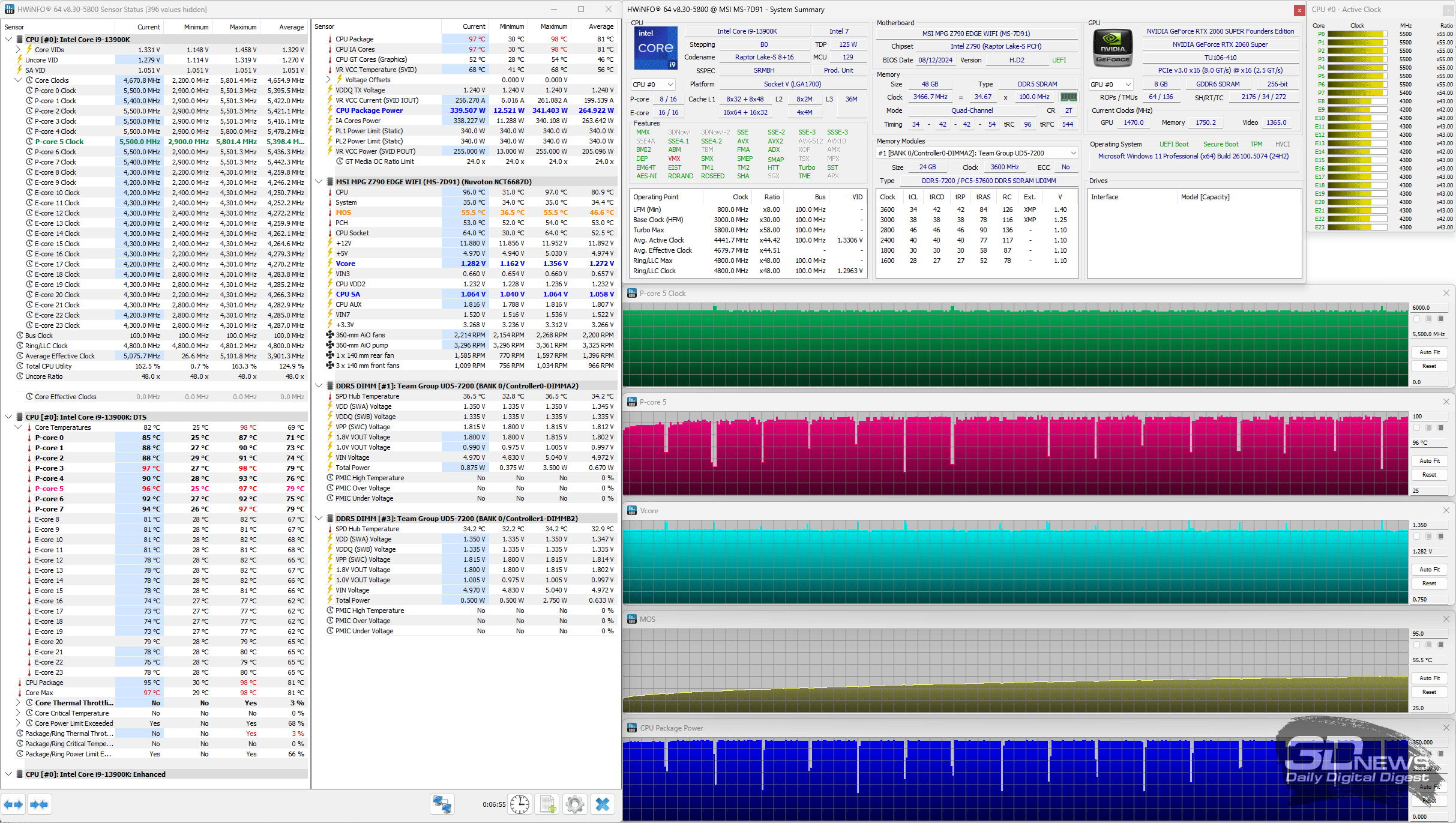Click the expand columns arrows icon
This screenshot has height=823, width=1456.
point(13,804)
